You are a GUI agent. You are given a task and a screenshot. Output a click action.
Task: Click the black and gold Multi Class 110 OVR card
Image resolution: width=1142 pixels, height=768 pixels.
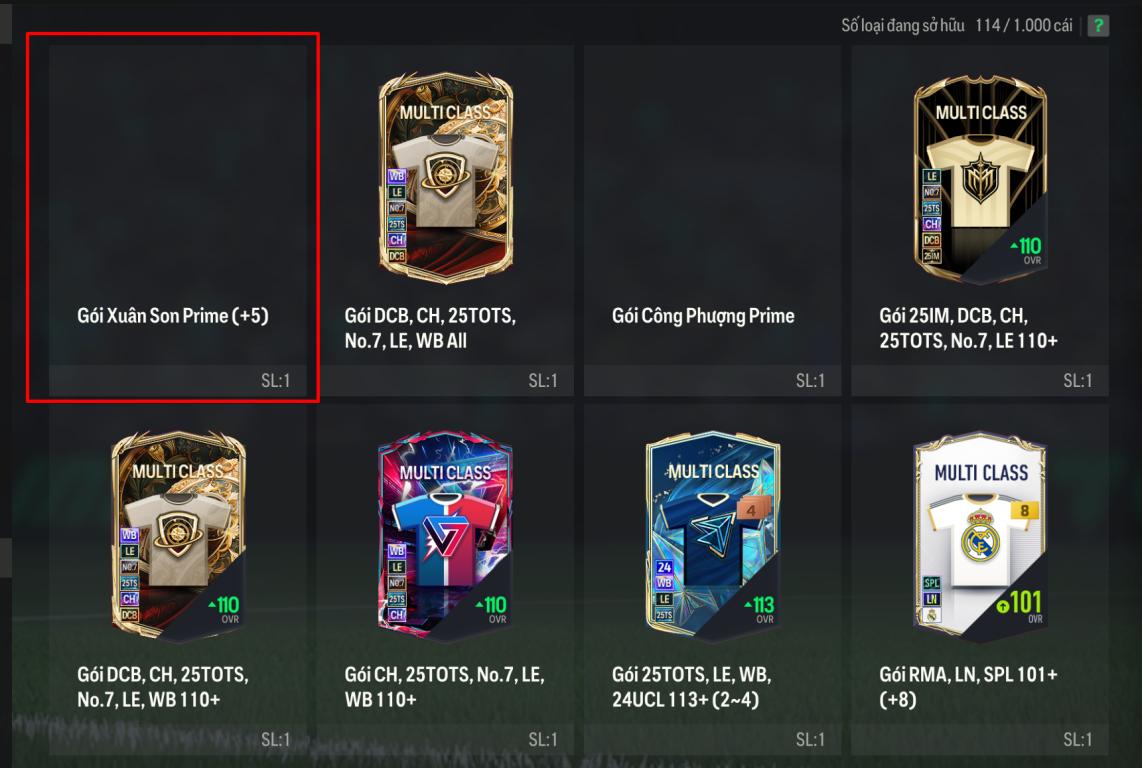(980, 179)
